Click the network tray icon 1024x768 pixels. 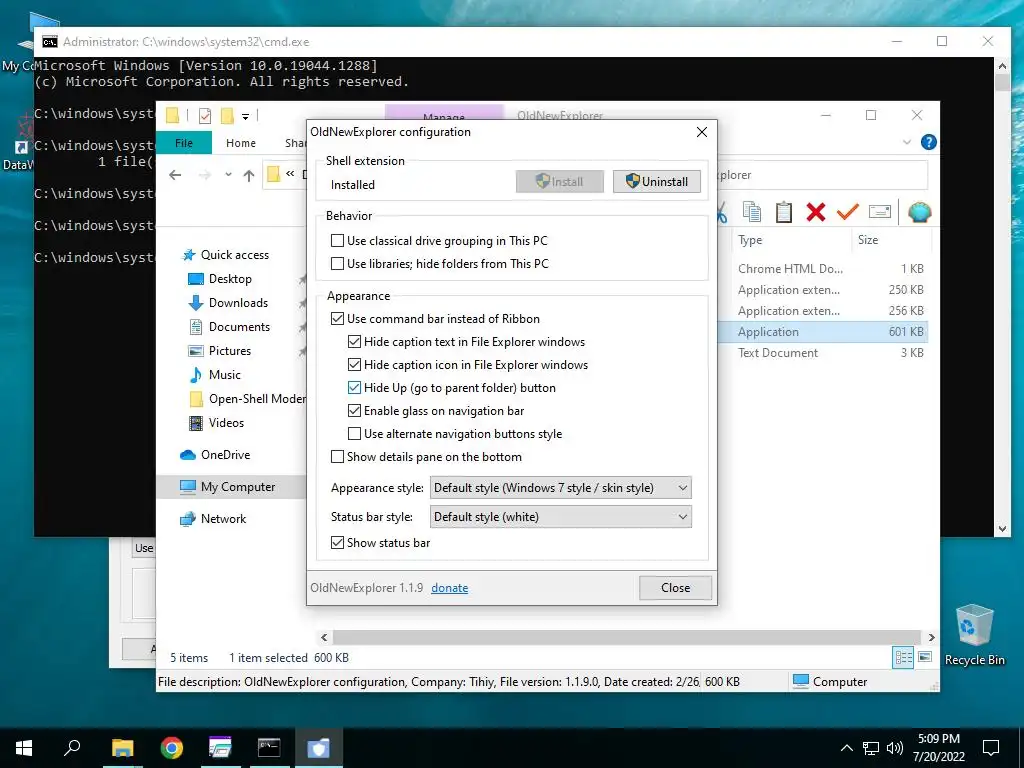click(x=871, y=748)
